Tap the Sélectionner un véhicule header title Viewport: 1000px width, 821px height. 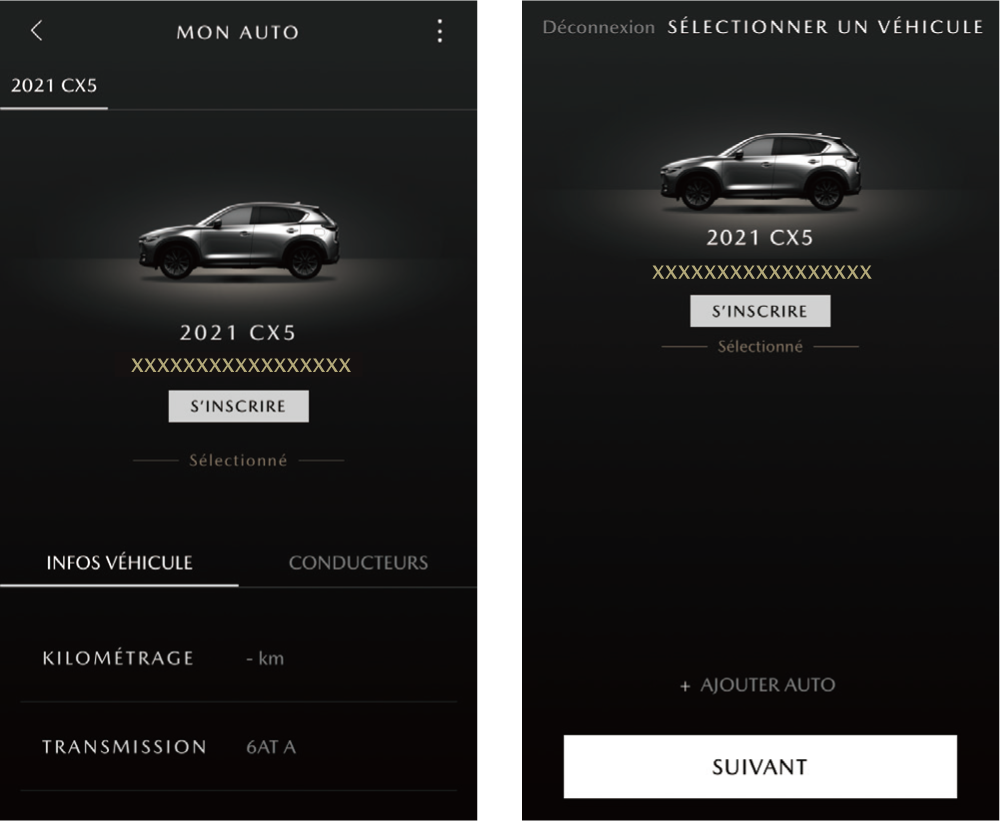pos(825,28)
